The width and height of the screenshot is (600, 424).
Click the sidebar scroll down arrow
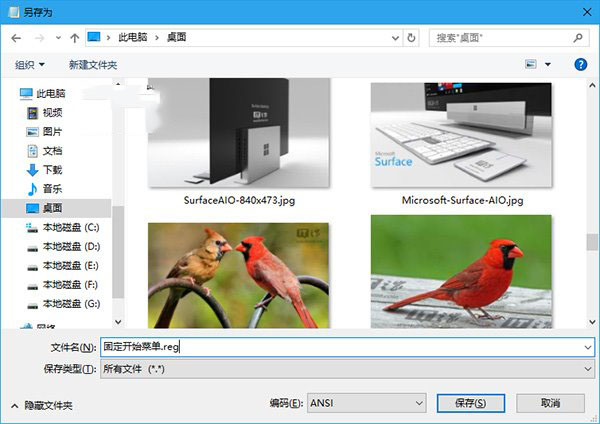[x=118, y=322]
